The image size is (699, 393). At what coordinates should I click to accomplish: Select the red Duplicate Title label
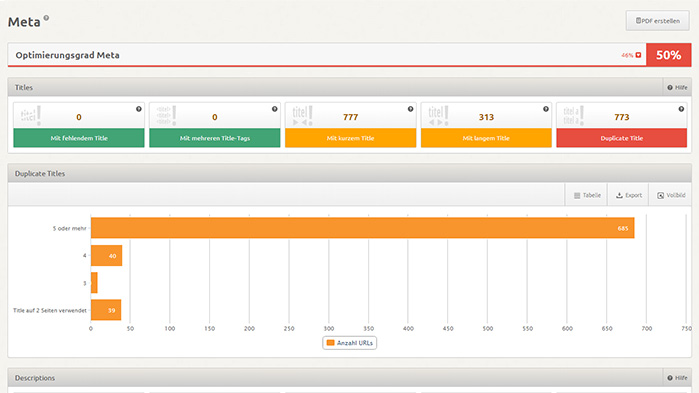(621, 138)
